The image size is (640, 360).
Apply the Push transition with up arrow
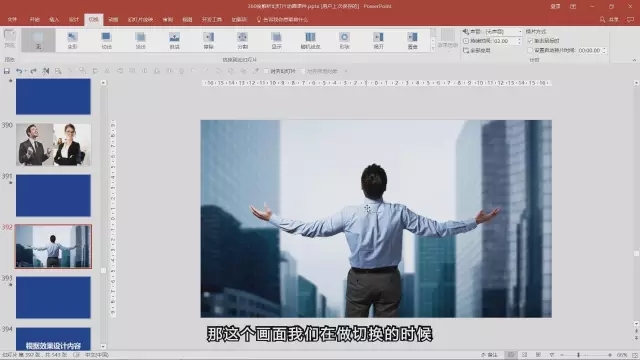(x=174, y=40)
